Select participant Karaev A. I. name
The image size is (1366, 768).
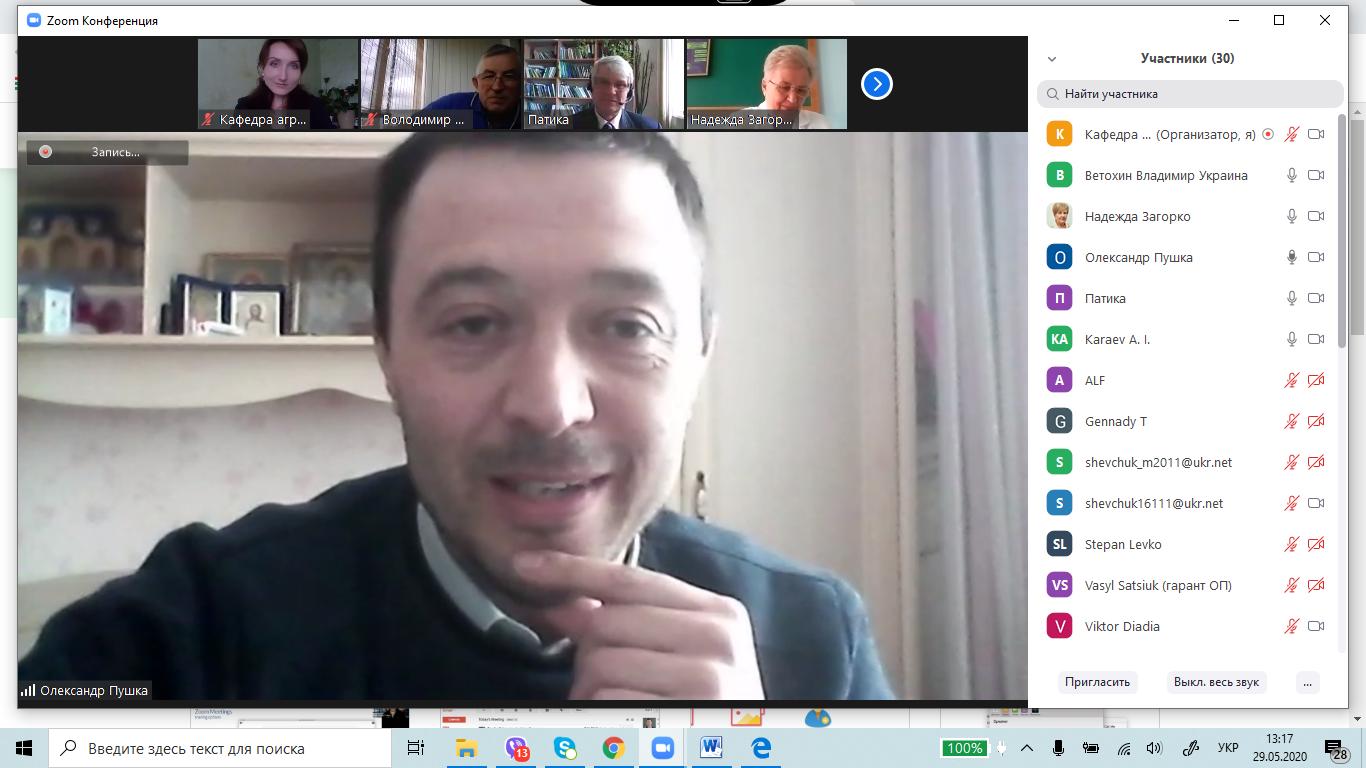(x=1117, y=339)
